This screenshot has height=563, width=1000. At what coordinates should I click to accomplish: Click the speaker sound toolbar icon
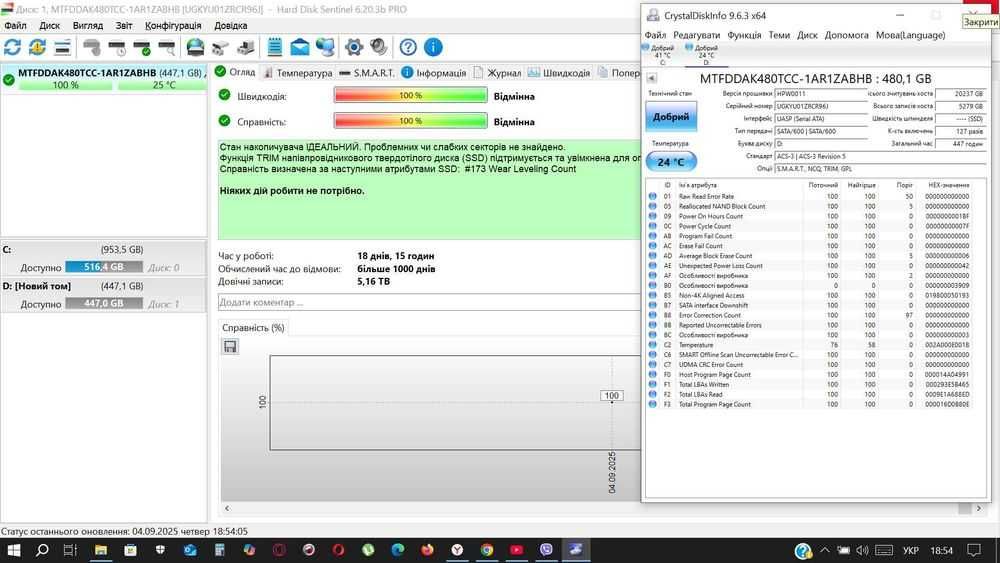click(x=379, y=47)
